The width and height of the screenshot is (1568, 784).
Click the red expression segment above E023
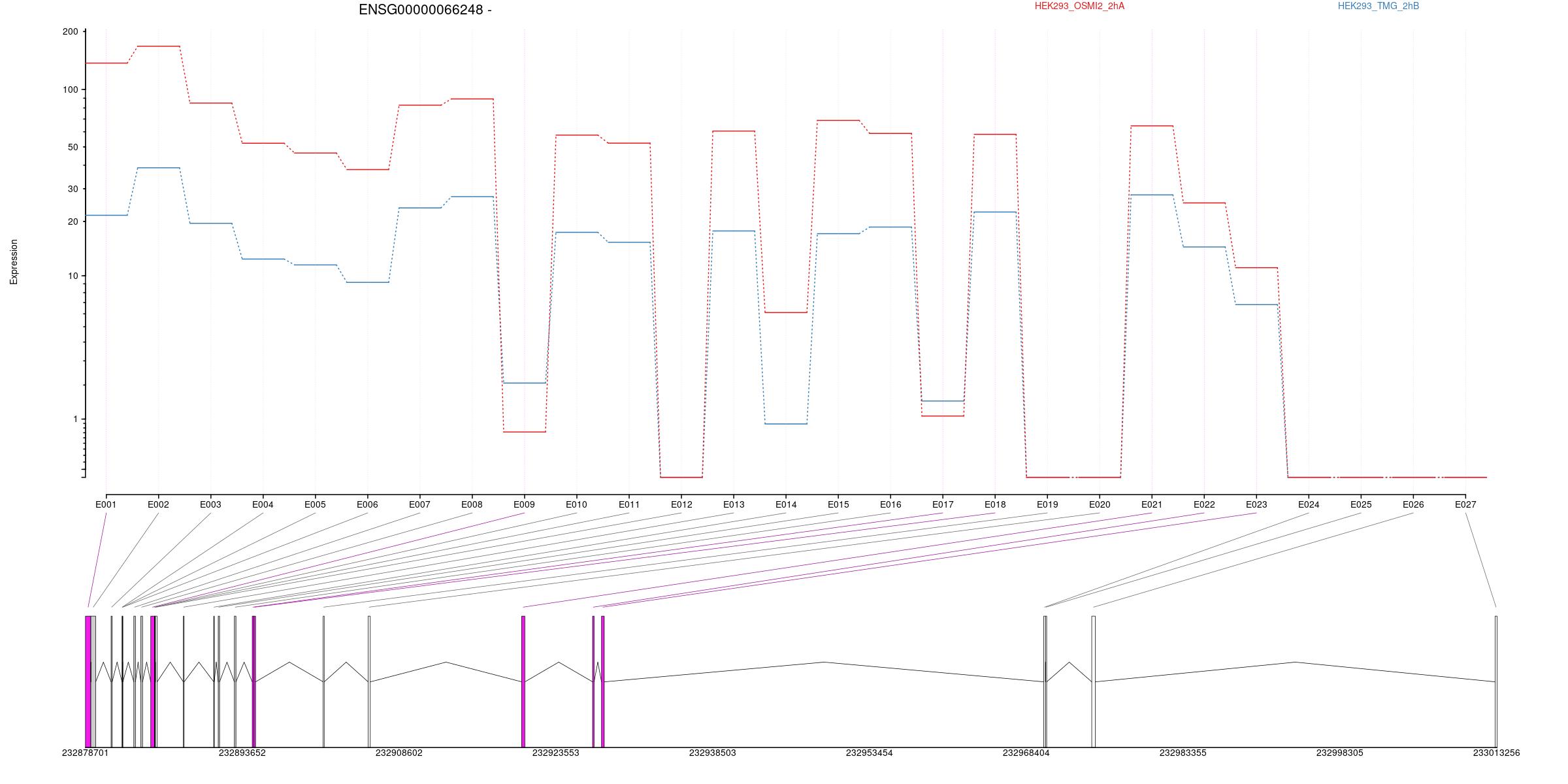coord(1256,268)
